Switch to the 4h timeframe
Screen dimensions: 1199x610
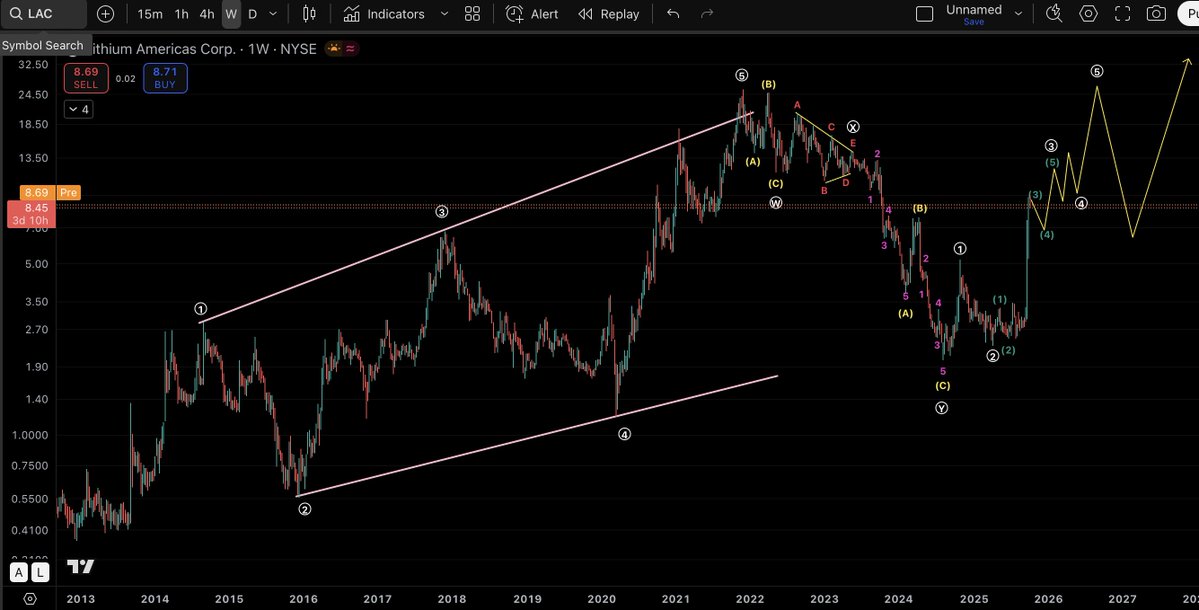(x=206, y=14)
